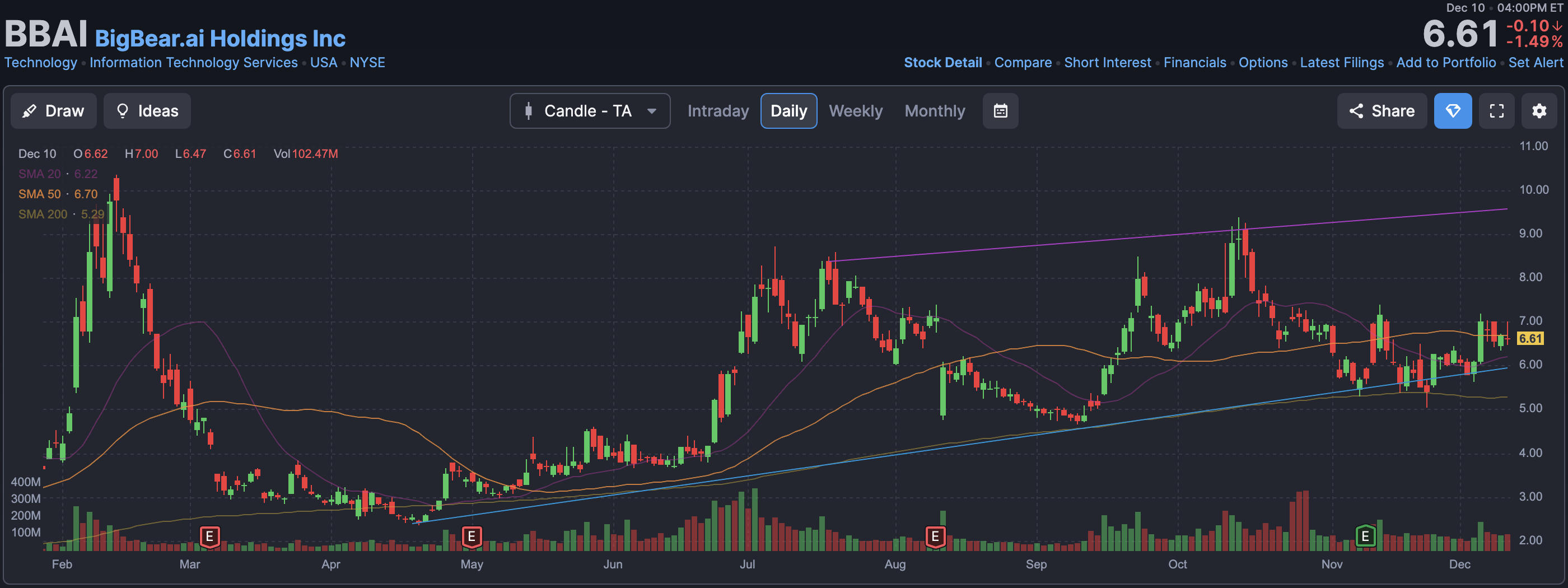Click the March earnings E marker

(x=209, y=537)
